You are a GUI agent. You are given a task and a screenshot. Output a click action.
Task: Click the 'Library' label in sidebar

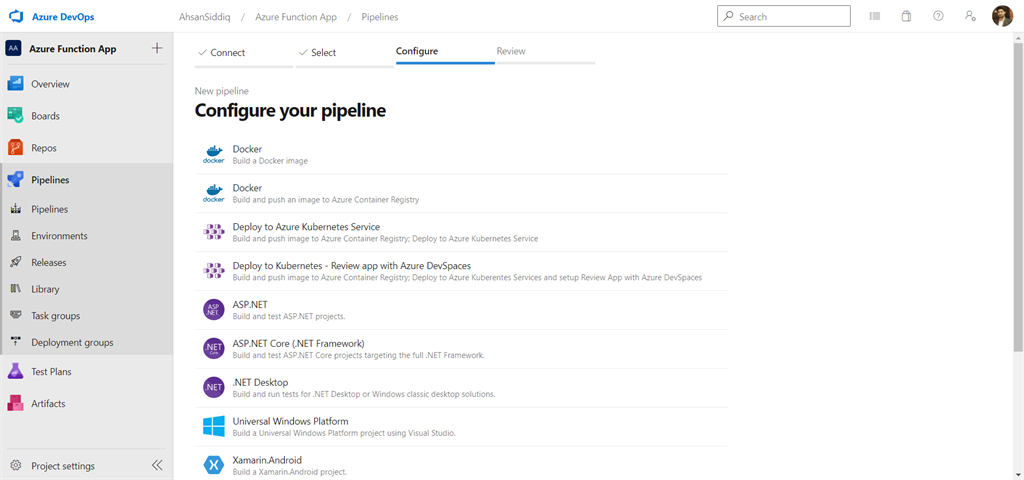coord(45,289)
